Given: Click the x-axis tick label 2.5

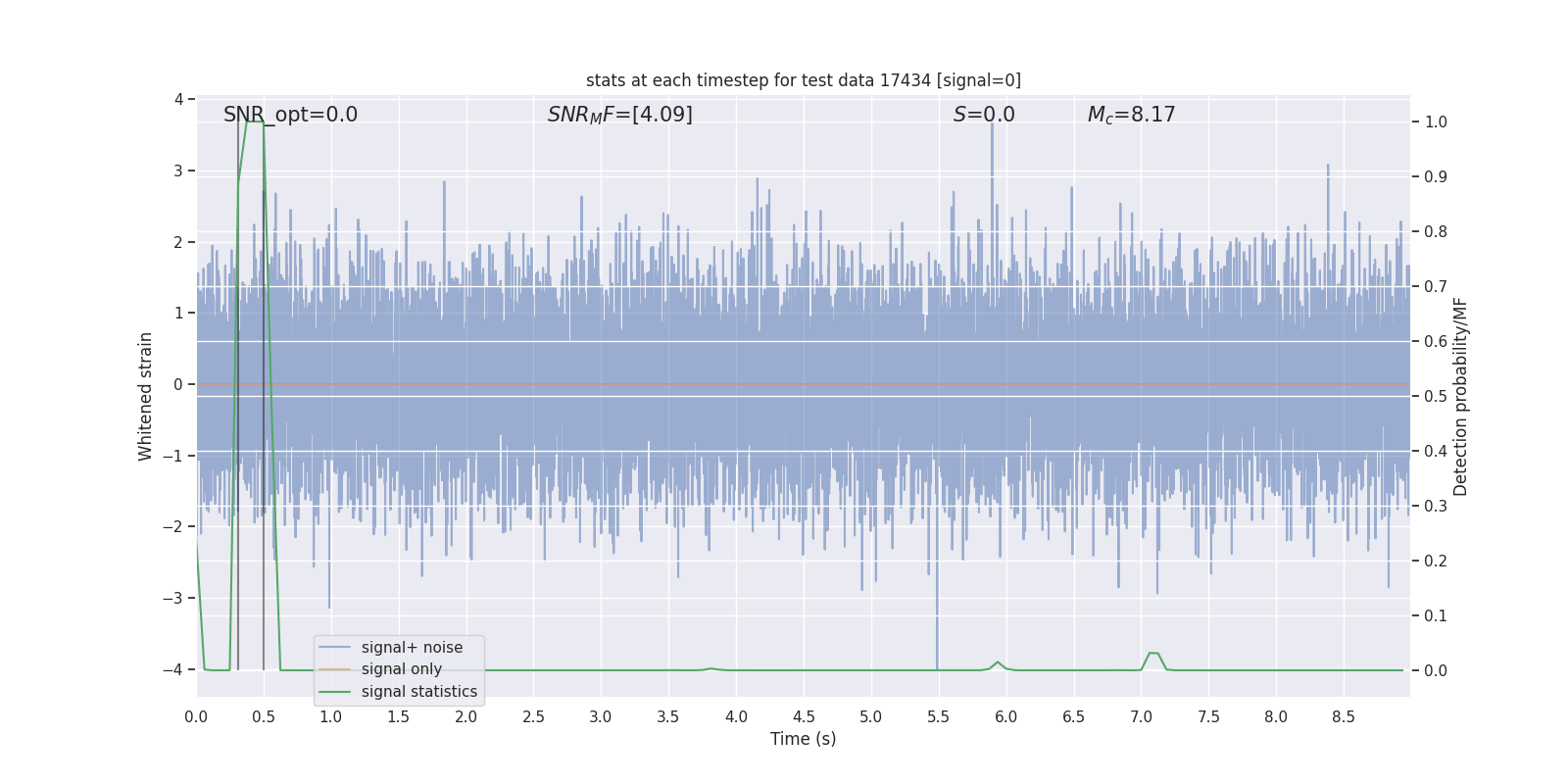Looking at the screenshot, I should 533,717.
